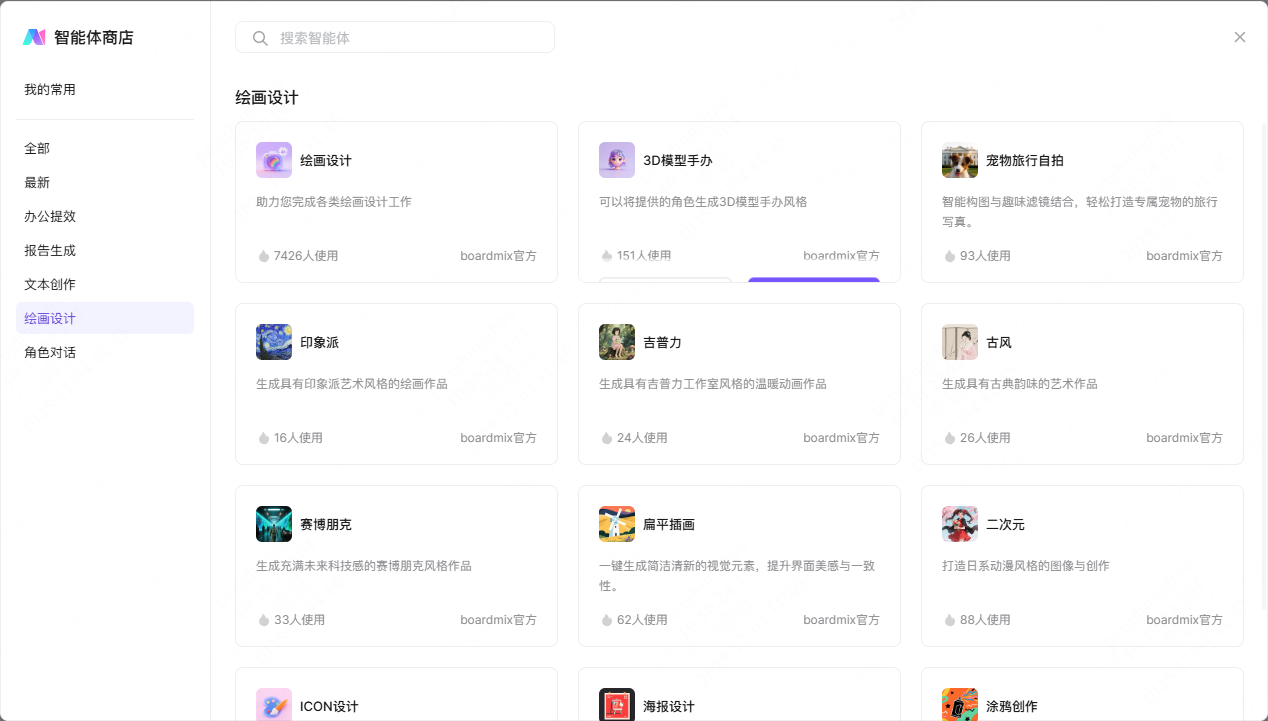The height and width of the screenshot is (721, 1268).
Task: Click the flame icon beside 26人使用
Action: click(950, 438)
